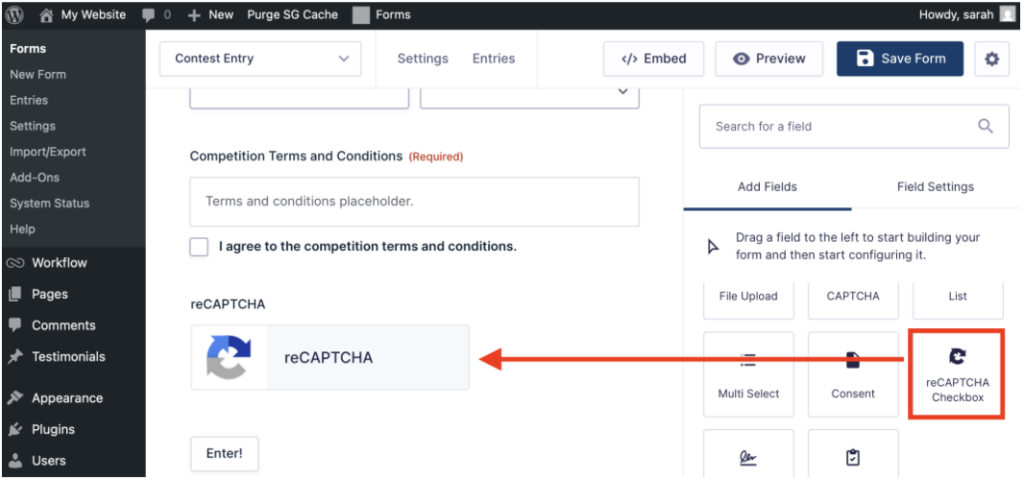The width and height of the screenshot is (1024, 480).
Task: Click the Preview button
Action: 769,59
